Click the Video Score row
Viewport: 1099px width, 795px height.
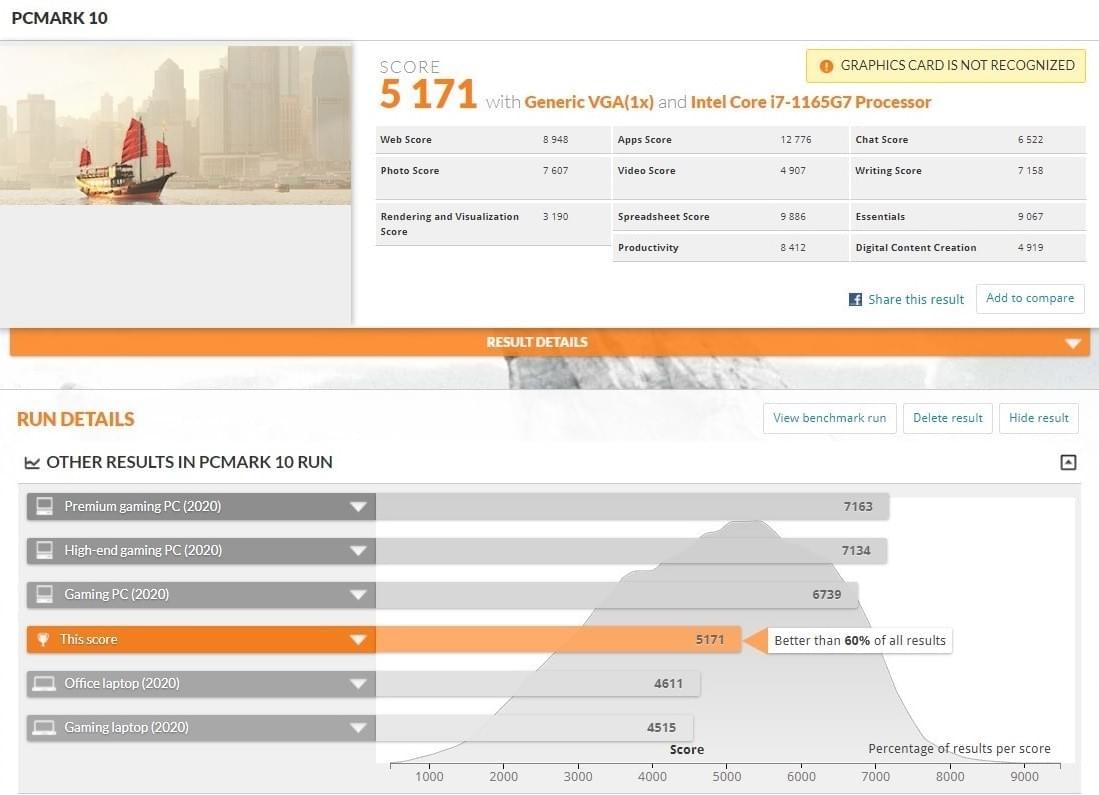(x=730, y=177)
